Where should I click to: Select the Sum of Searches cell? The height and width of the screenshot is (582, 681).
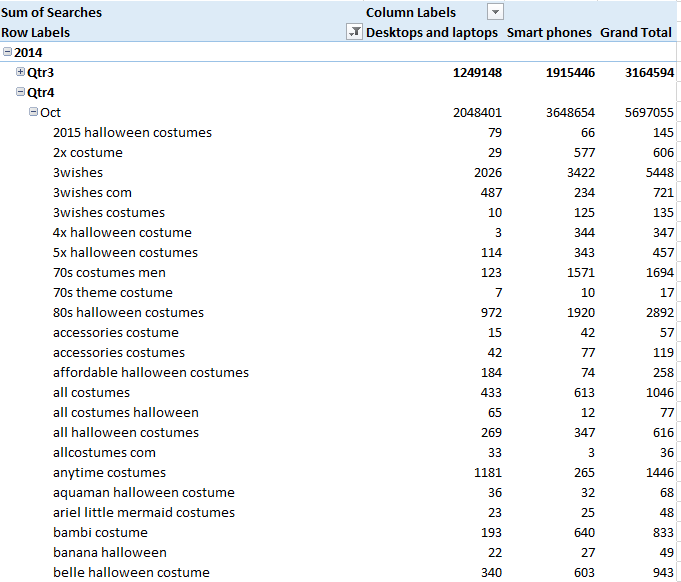pyautogui.click(x=51, y=12)
